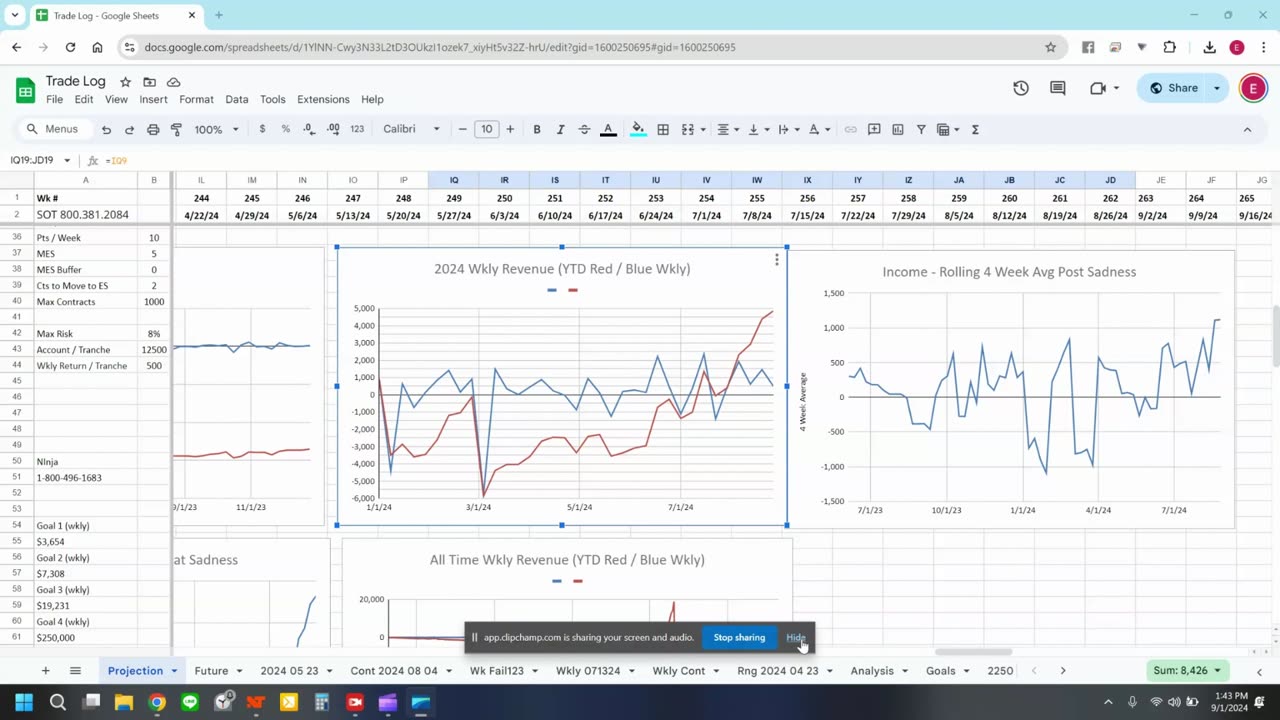Open more number formats 123

[357, 129]
